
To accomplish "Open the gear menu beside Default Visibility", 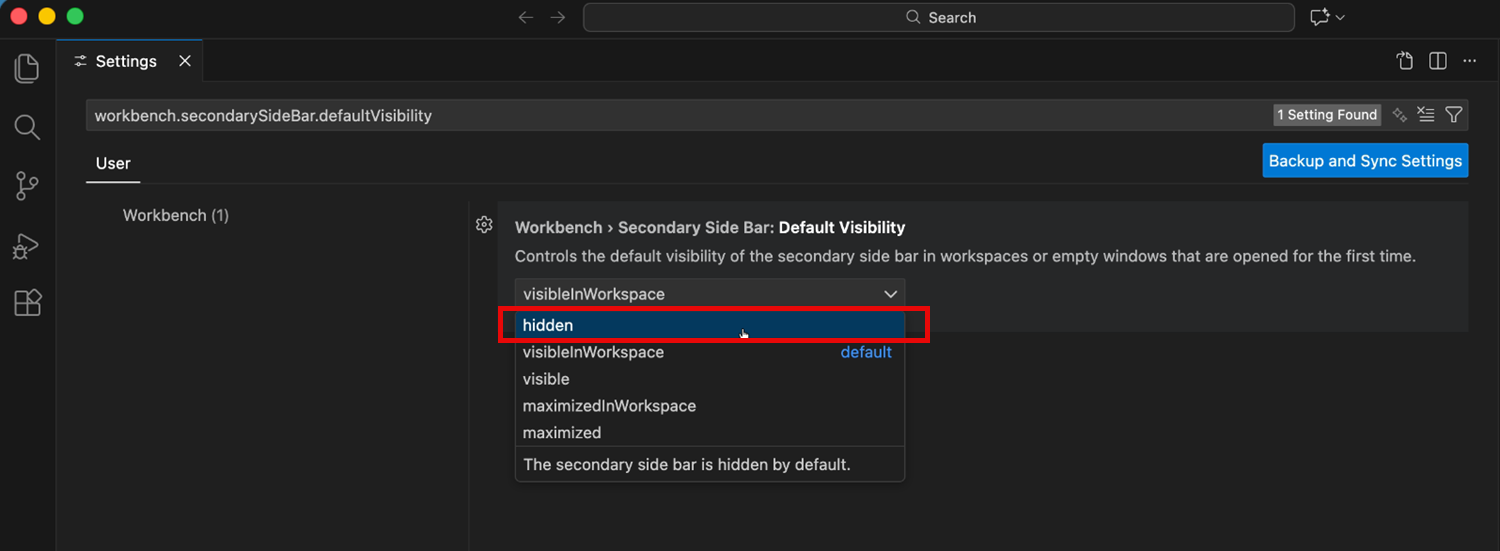I will (x=484, y=225).
